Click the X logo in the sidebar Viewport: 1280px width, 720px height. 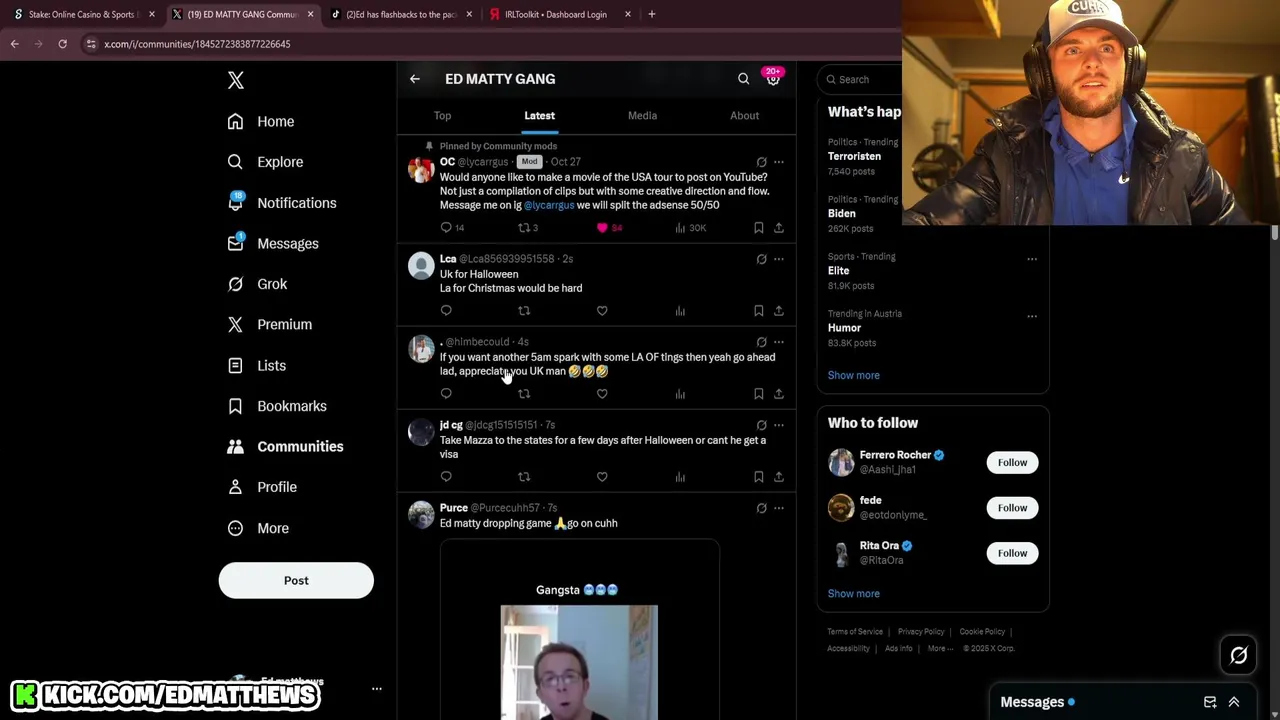(x=236, y=80)
